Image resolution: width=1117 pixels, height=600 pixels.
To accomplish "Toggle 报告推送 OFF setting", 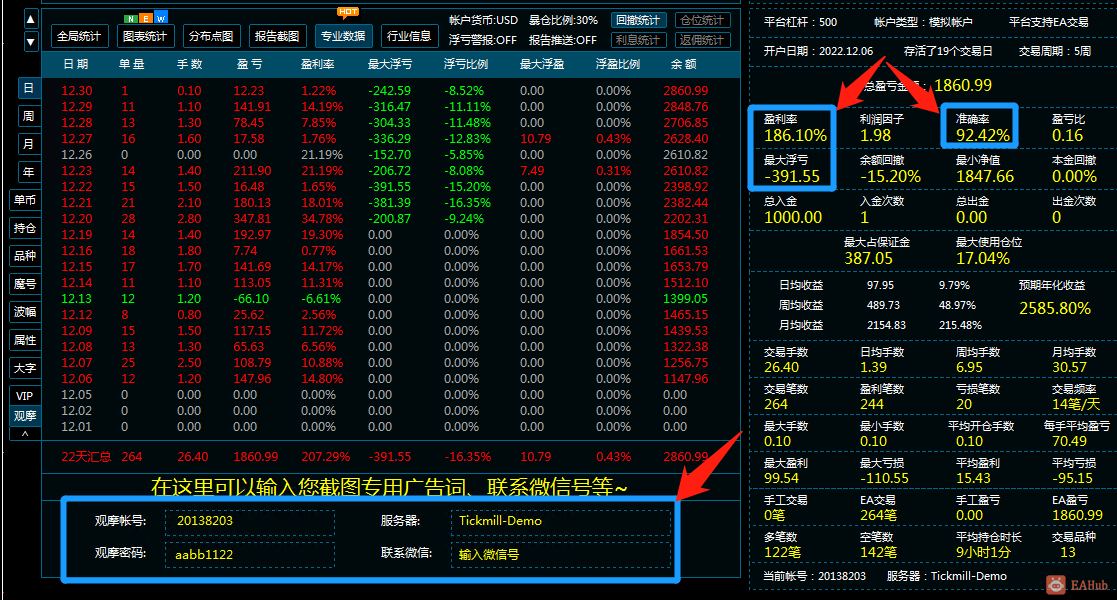I will 562,40.
